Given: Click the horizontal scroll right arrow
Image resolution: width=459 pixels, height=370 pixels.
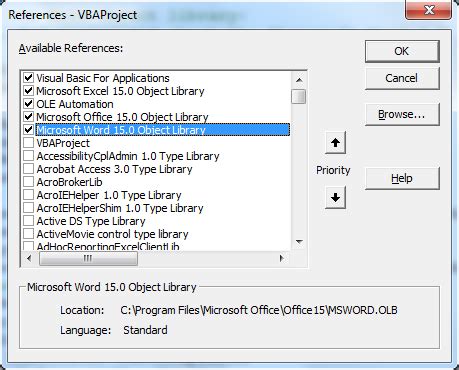Looking at the screenshot, I should click(282, 258).
